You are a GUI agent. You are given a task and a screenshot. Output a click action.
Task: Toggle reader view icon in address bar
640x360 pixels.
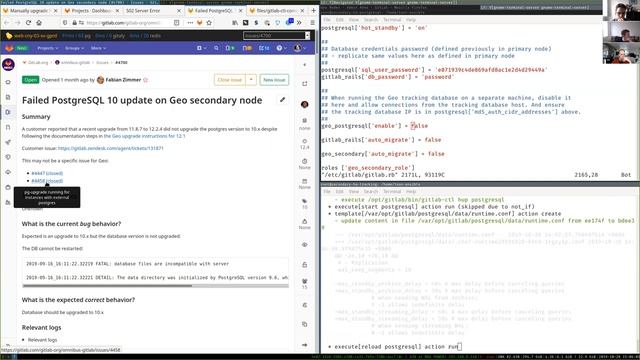pyautogui.click(x=176, y=23)
